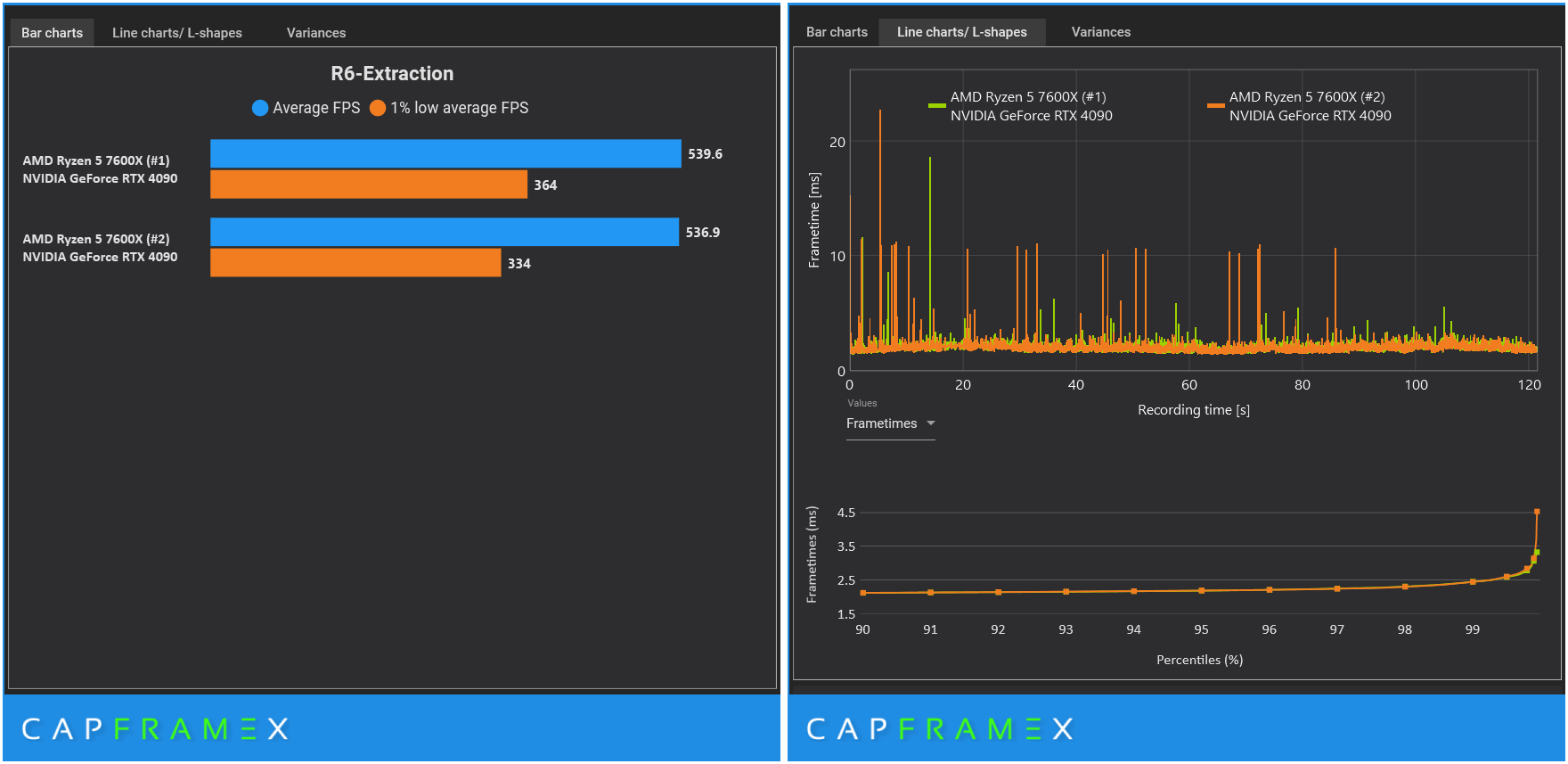Viewport: 1568px width, 764px height.
Task: Click the Recording time [s] axis title
Action: tap(1194, 410)
